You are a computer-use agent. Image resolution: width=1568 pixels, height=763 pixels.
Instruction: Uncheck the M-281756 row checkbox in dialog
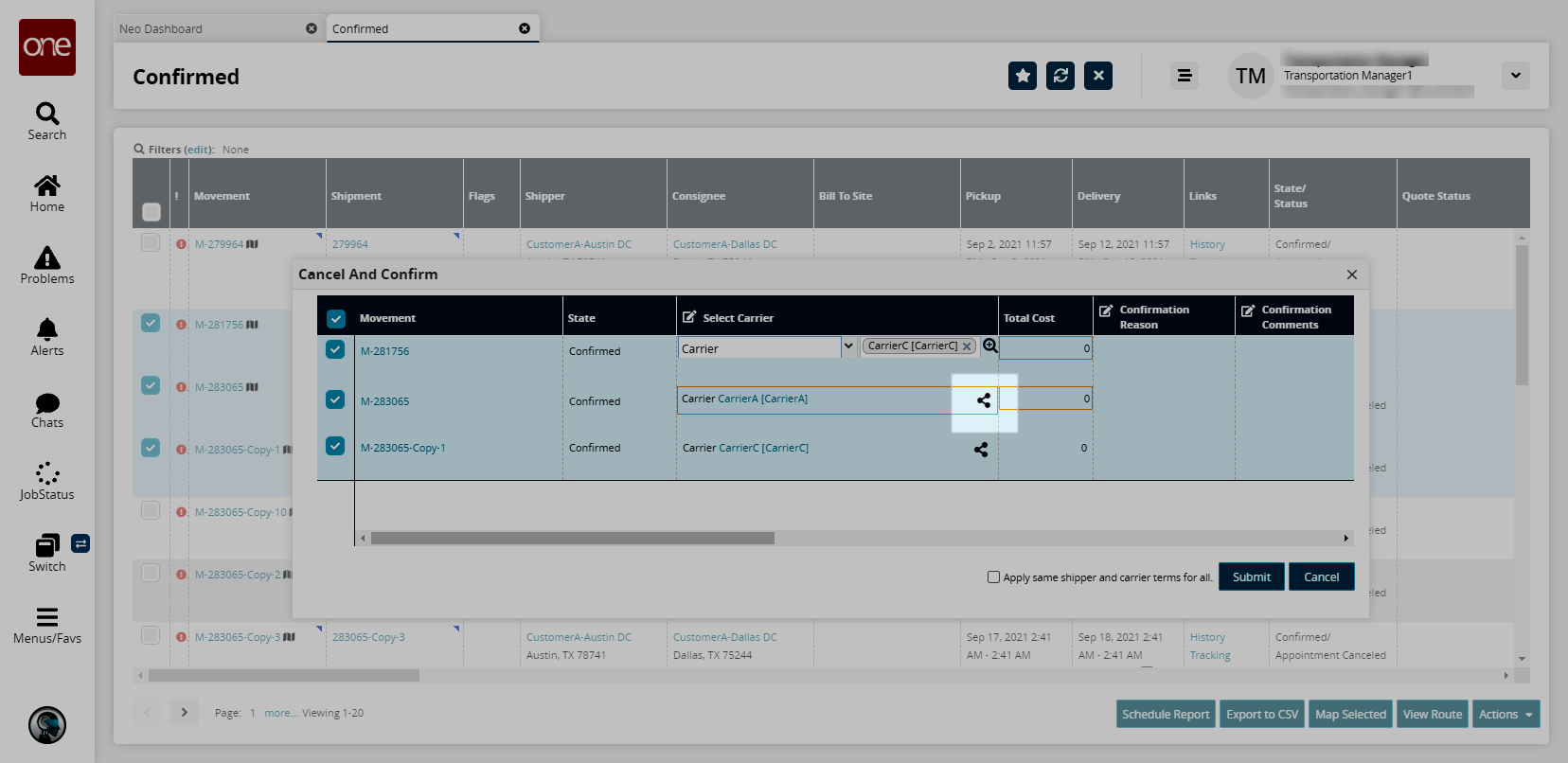[335, 349]
